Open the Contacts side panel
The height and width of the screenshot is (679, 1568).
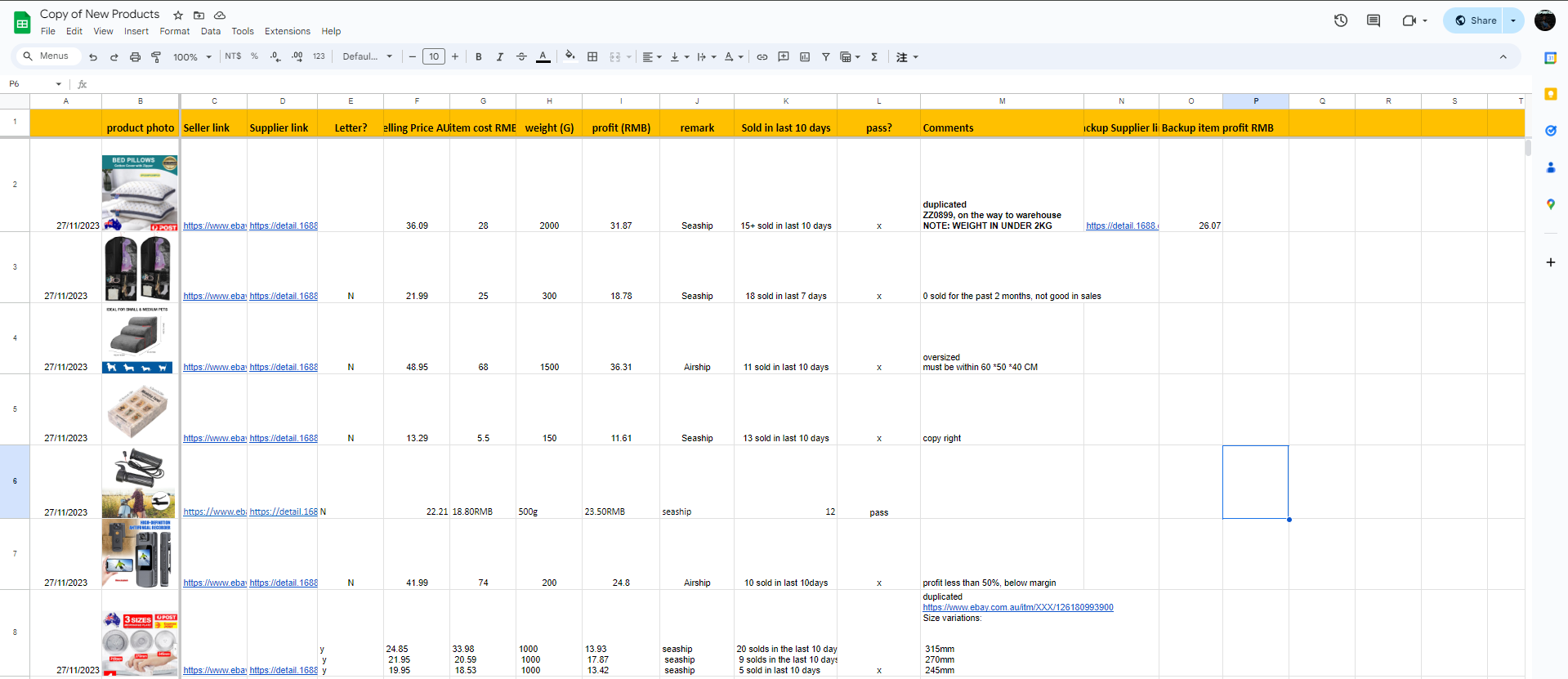pos(1551,168)
